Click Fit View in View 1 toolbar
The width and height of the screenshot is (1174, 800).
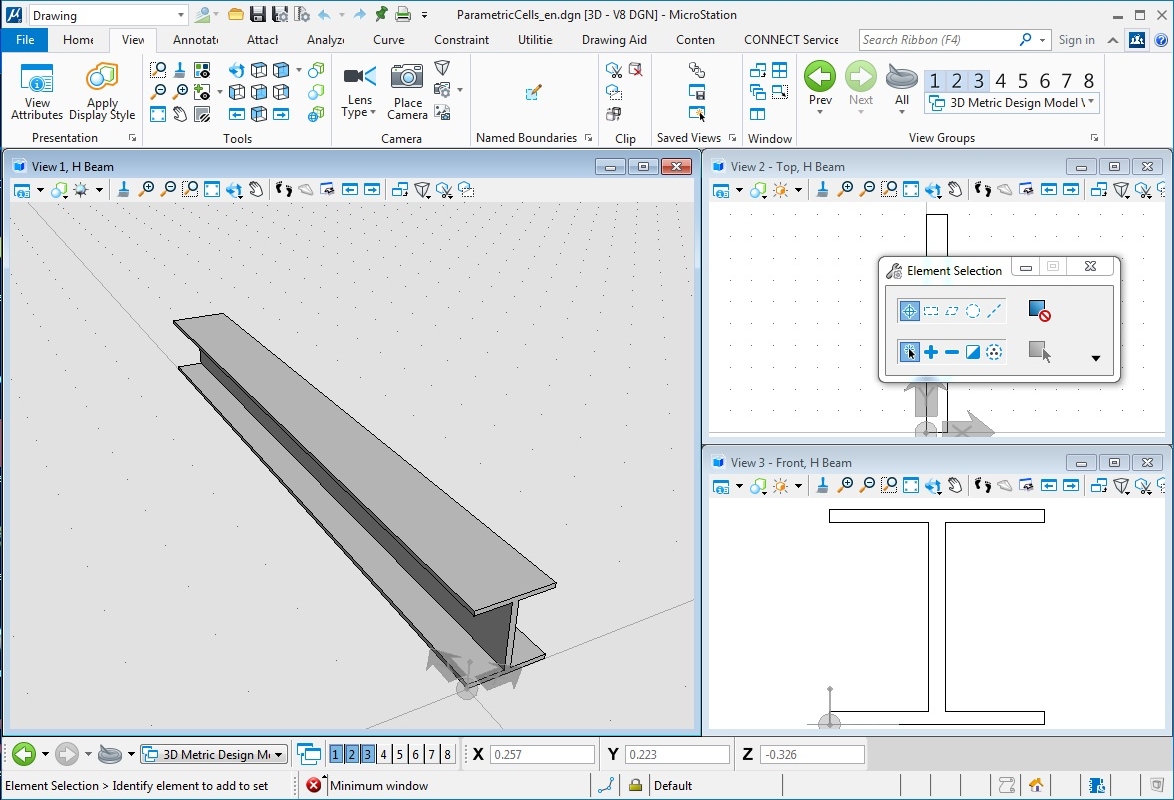point(212,190)
